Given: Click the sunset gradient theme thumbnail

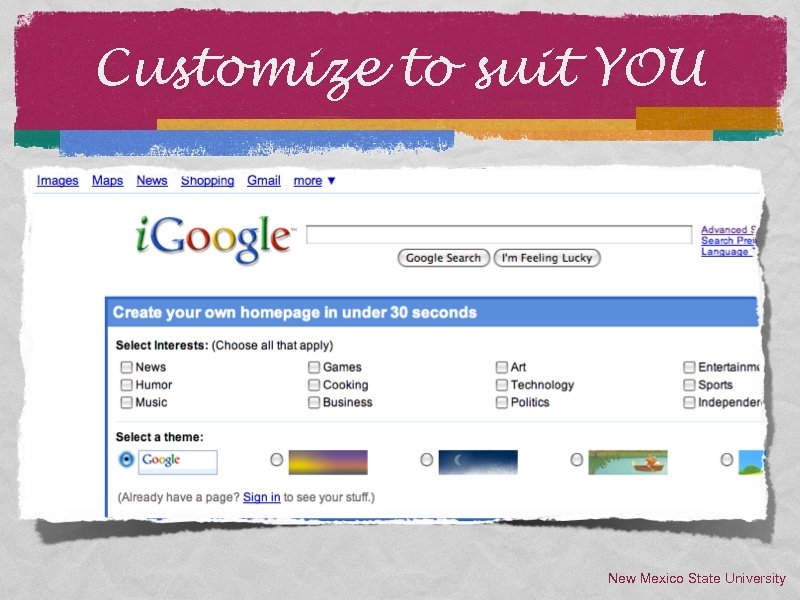Looking at the screenshot, I should [328, 462].
